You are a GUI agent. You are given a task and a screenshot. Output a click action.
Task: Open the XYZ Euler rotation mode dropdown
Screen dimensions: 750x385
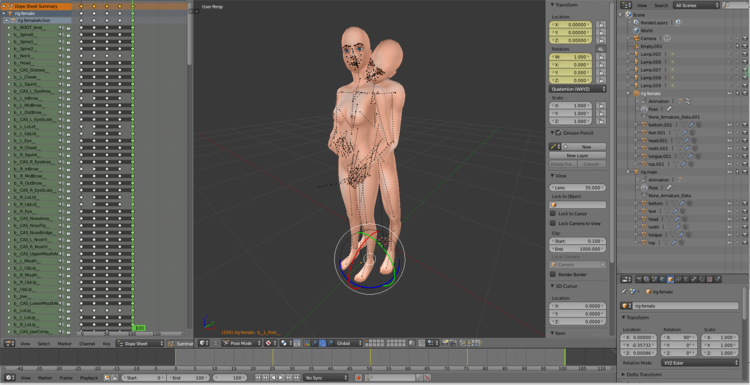[700, 363]
